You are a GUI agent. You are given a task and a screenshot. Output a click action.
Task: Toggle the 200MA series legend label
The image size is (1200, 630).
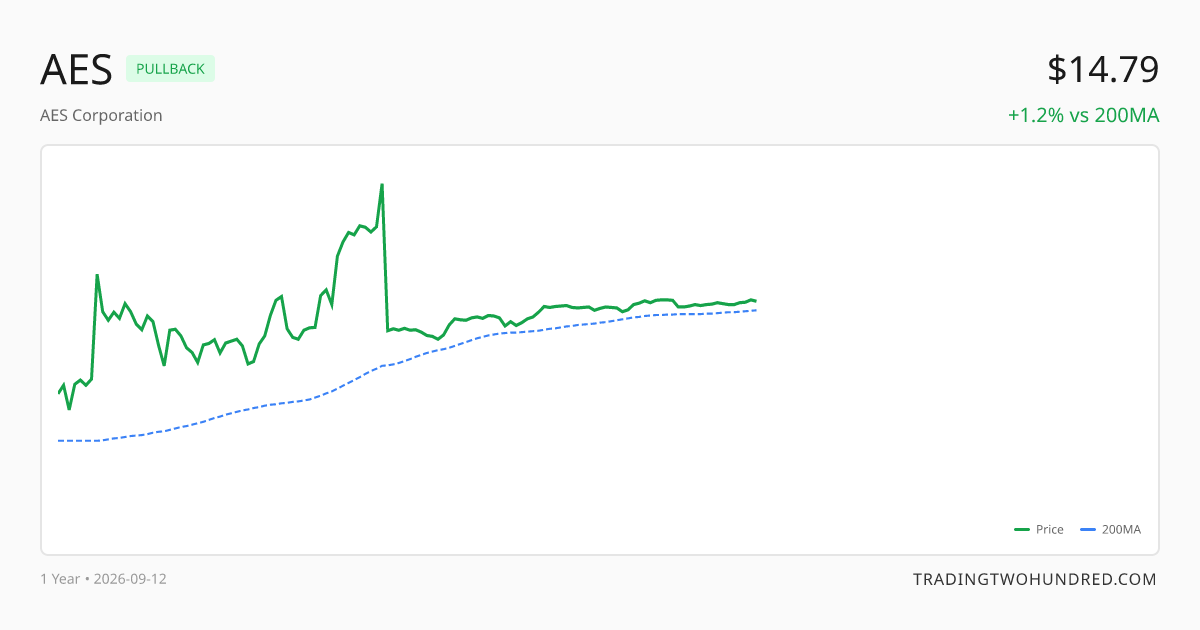click(1121, 530)
